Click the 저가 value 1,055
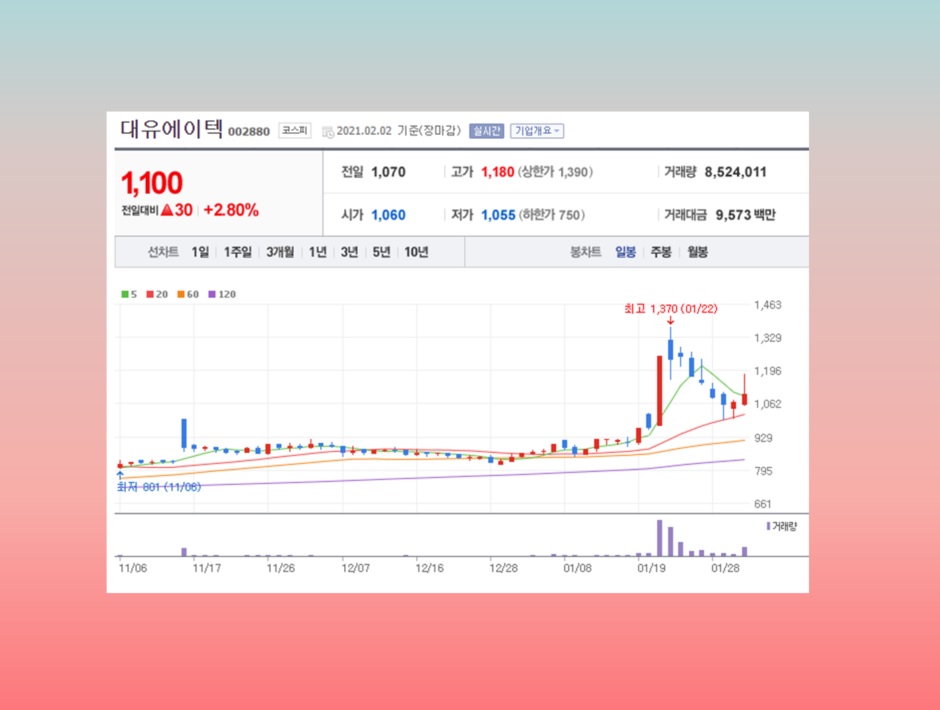Image resolution: width=940 pixels, height=710 pixels. click(x=498, y=215)
